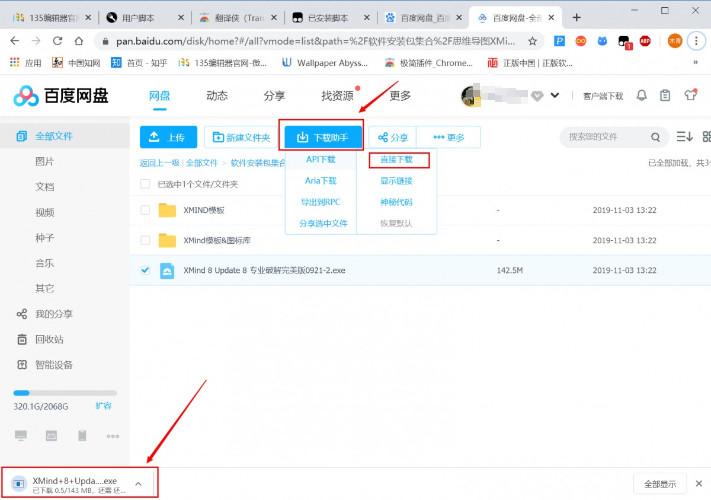Open the 找资源 top tab
This screenshot has width=711, height=500.
(337, 96)
